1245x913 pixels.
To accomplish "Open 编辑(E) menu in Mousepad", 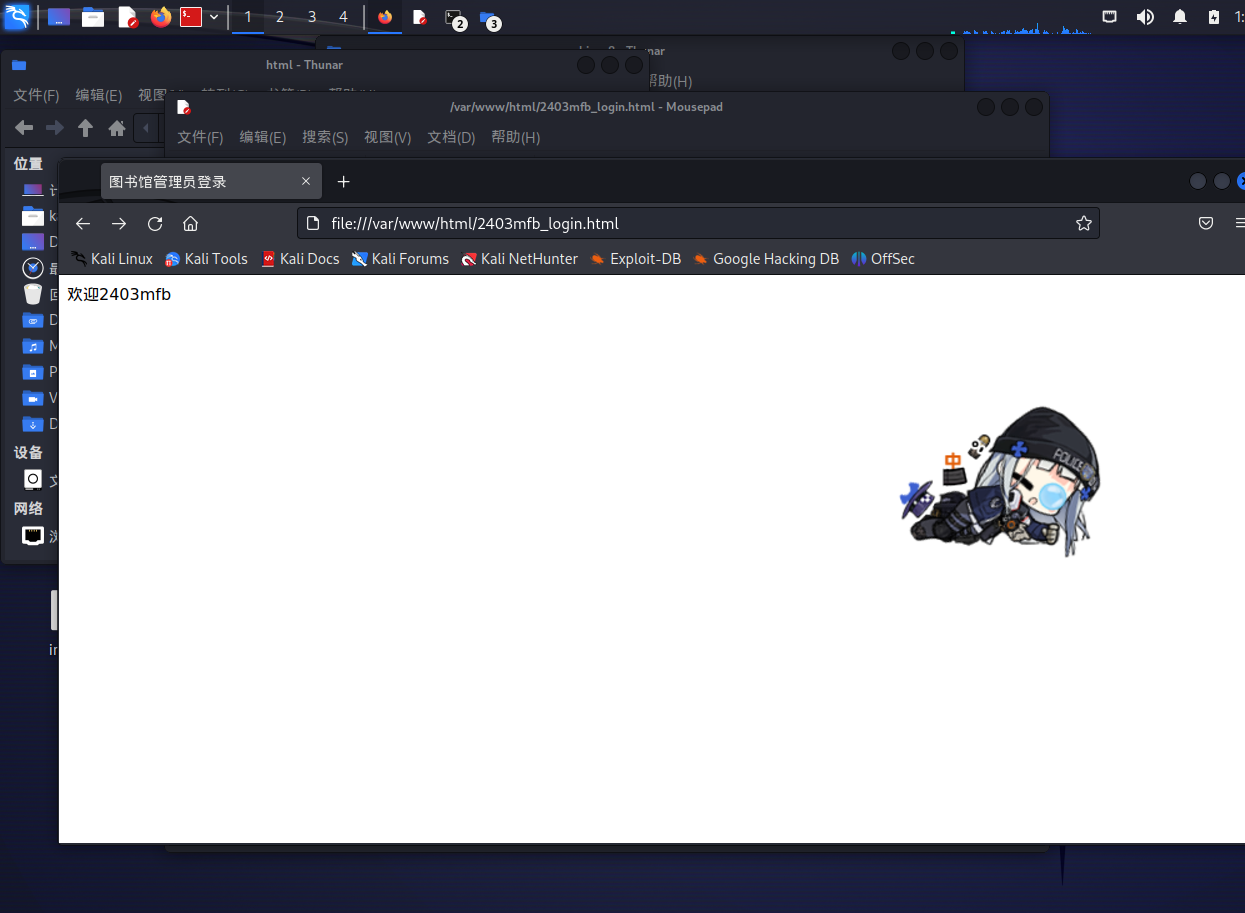I will point(263,137).
